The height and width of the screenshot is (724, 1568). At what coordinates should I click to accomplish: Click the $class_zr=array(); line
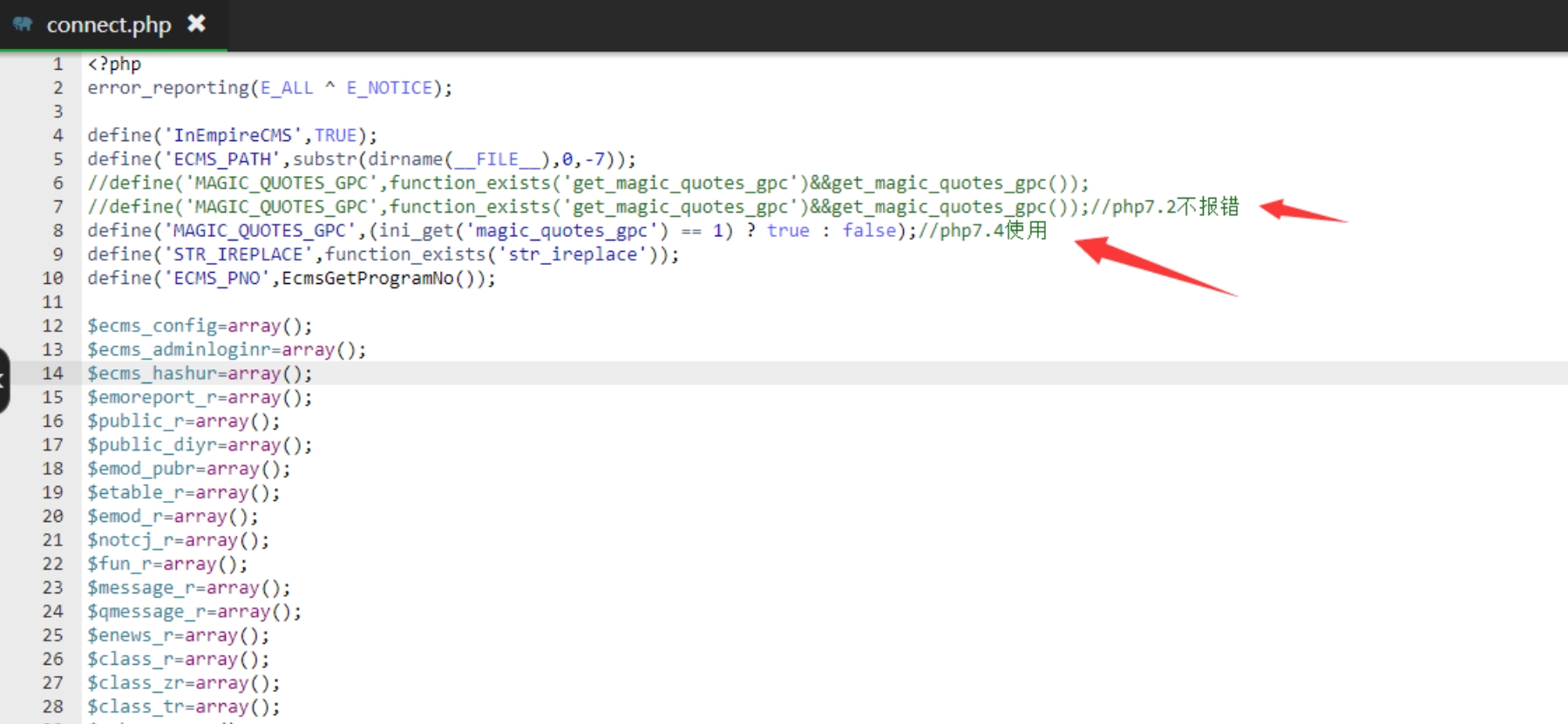pyautogui.click(x=184, y=682)
